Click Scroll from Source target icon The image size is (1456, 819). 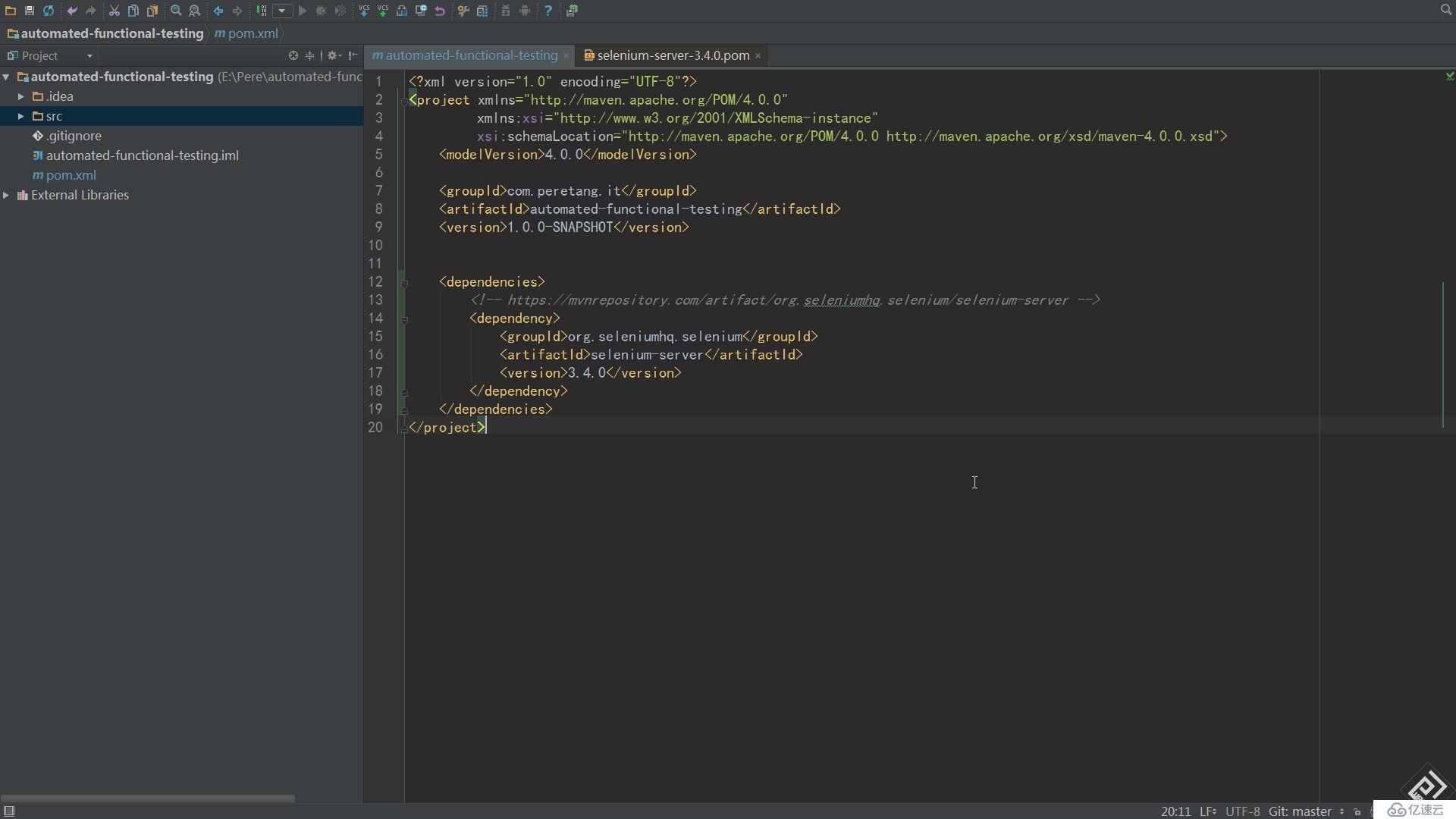(293, 55)
